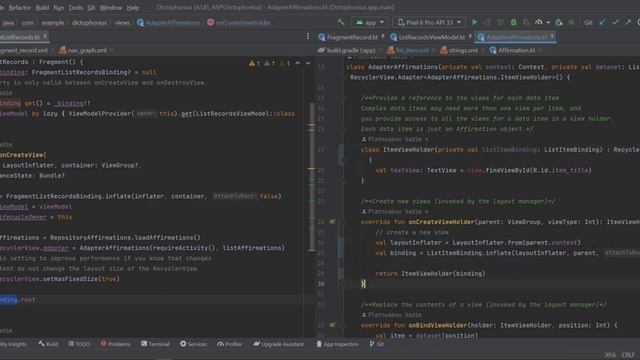Open left editor tab options kebab menu

(x=308, y=37)
